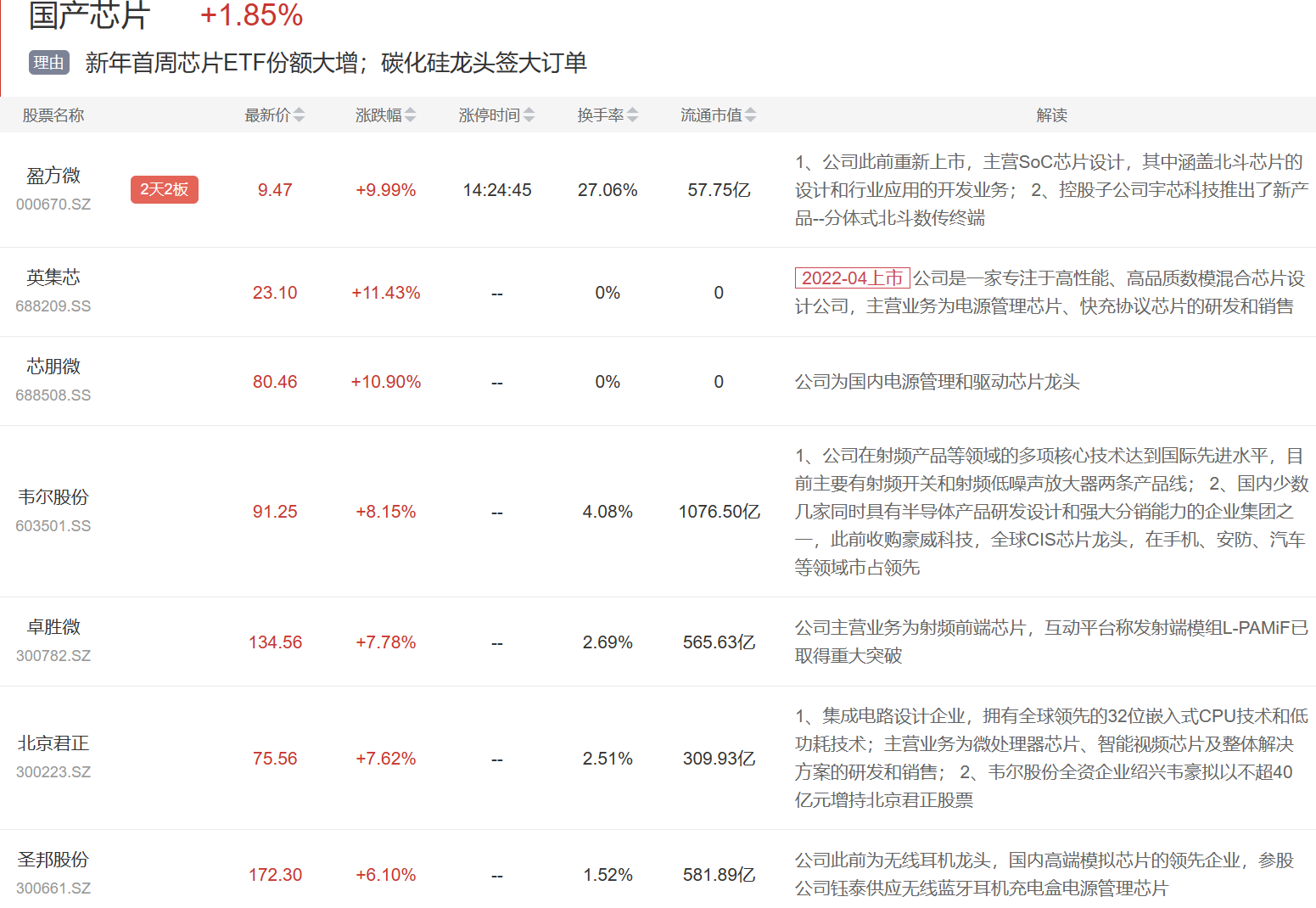The height and width of the screenshot is (908, 1316).
Task: Click 最新价 column header text
Action: 267,115
